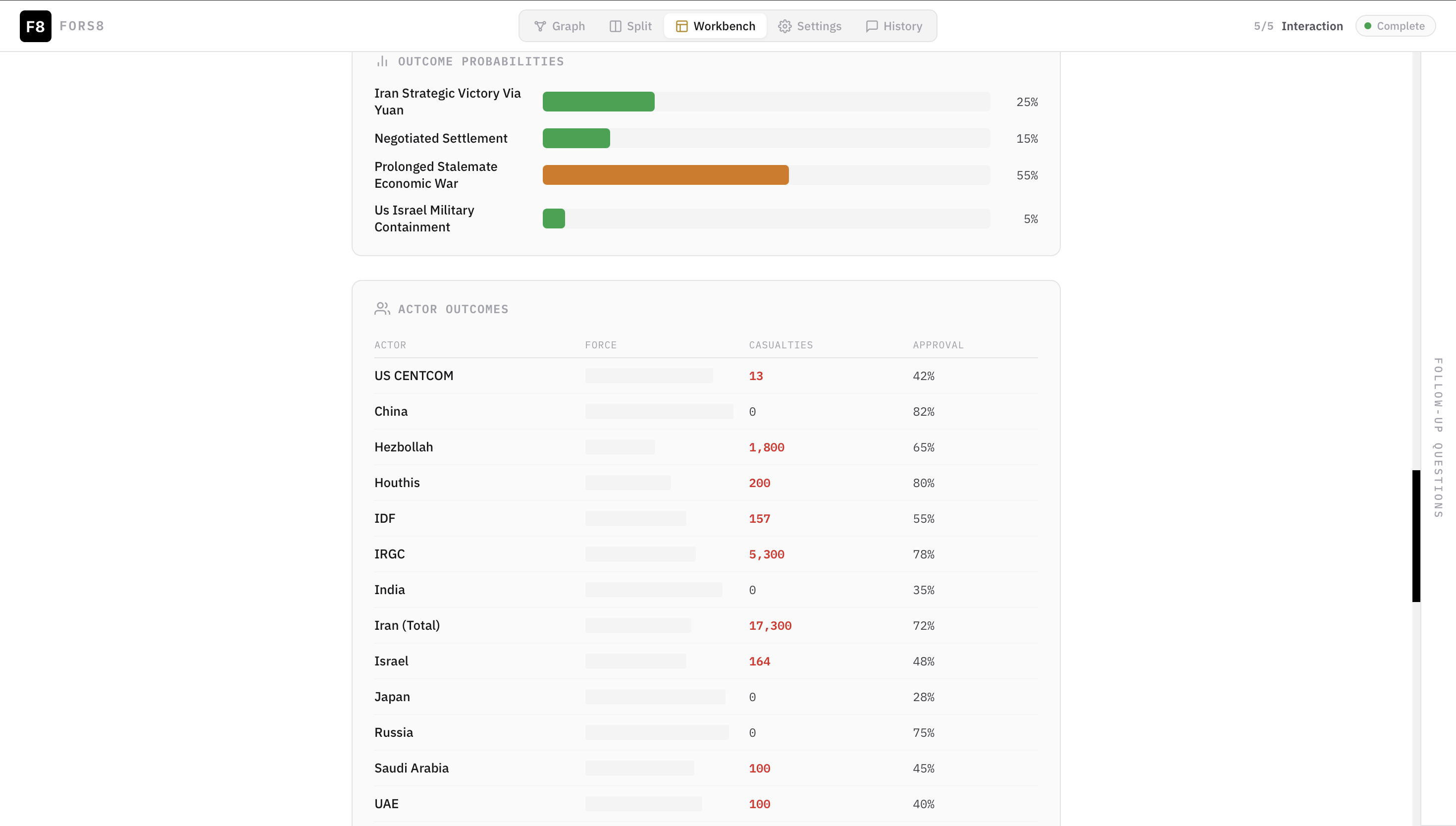1456x826 pixels.
Task: Click the Workbench tab's layout icon
Action: 681,26
